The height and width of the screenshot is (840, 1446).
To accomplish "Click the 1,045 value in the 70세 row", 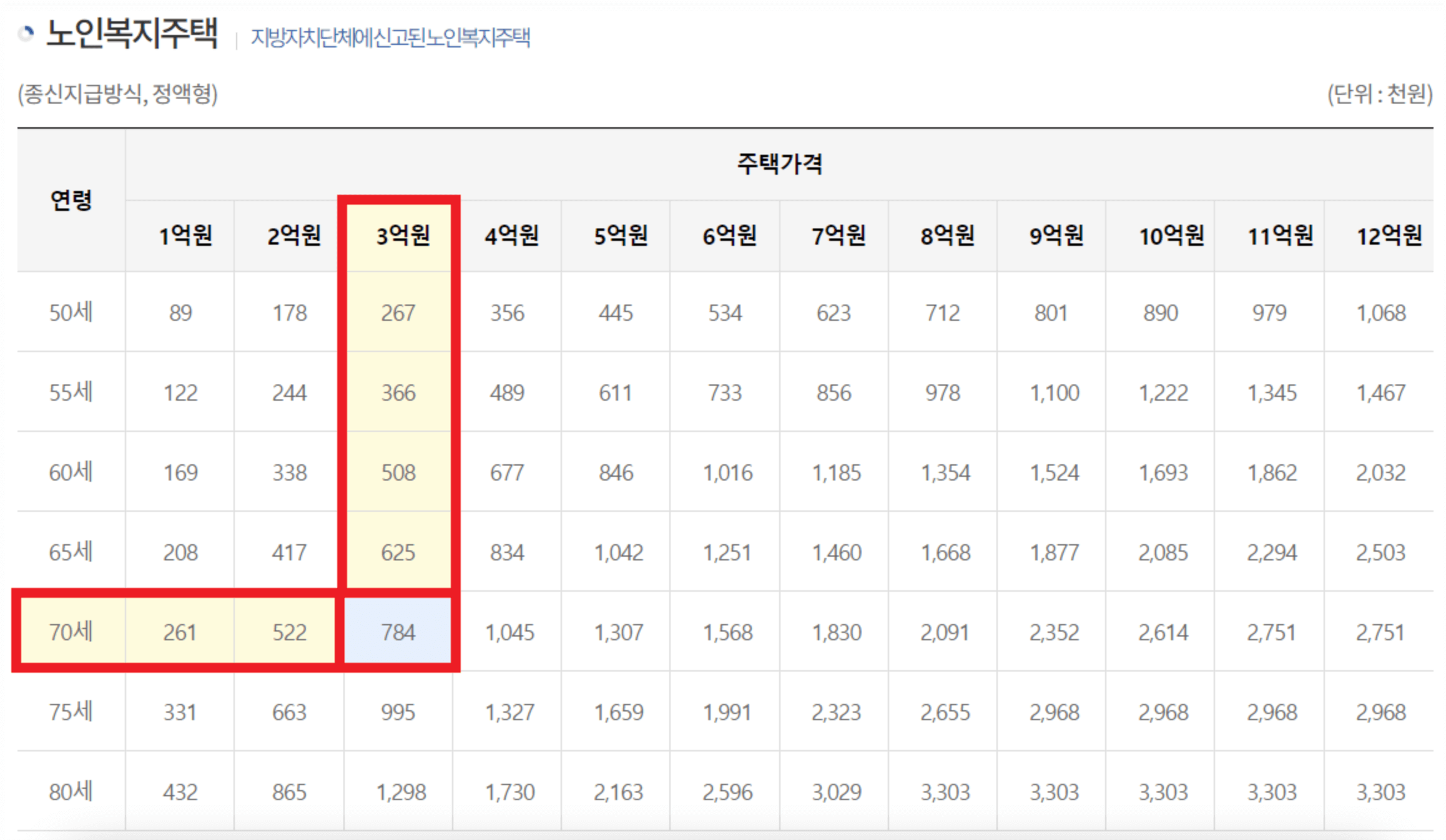I will pos(509,632).
